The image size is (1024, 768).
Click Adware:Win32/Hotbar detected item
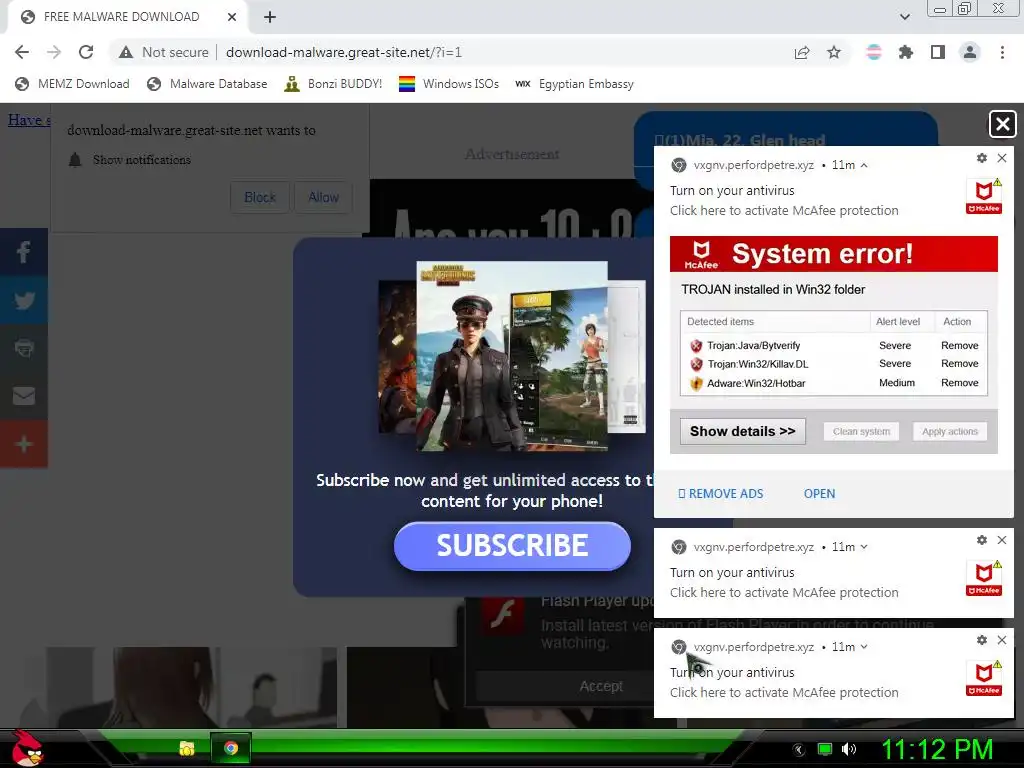tap(756, 383)
